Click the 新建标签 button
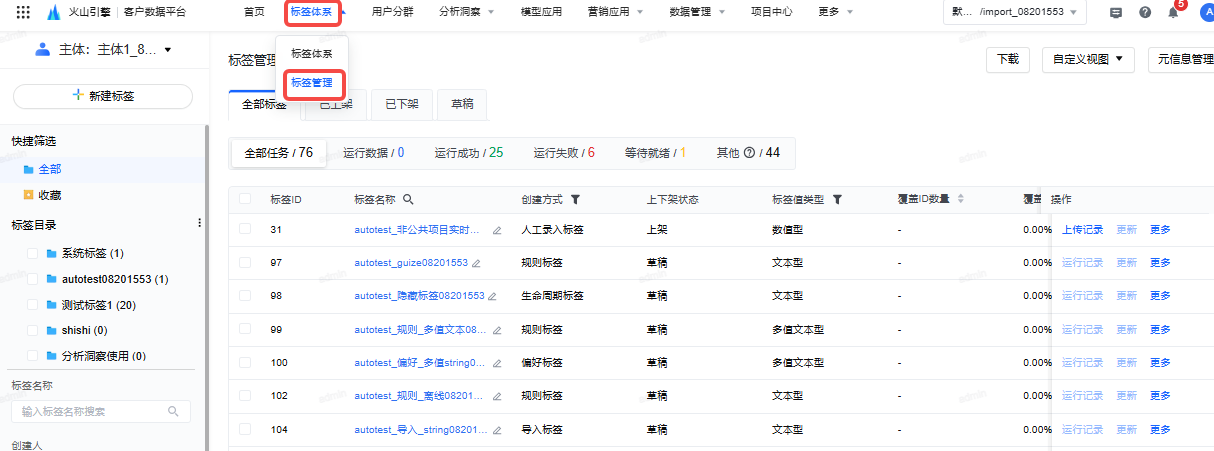Image resolution: width=1214 pixels, height=451 pixels. (x=103, y=96)
